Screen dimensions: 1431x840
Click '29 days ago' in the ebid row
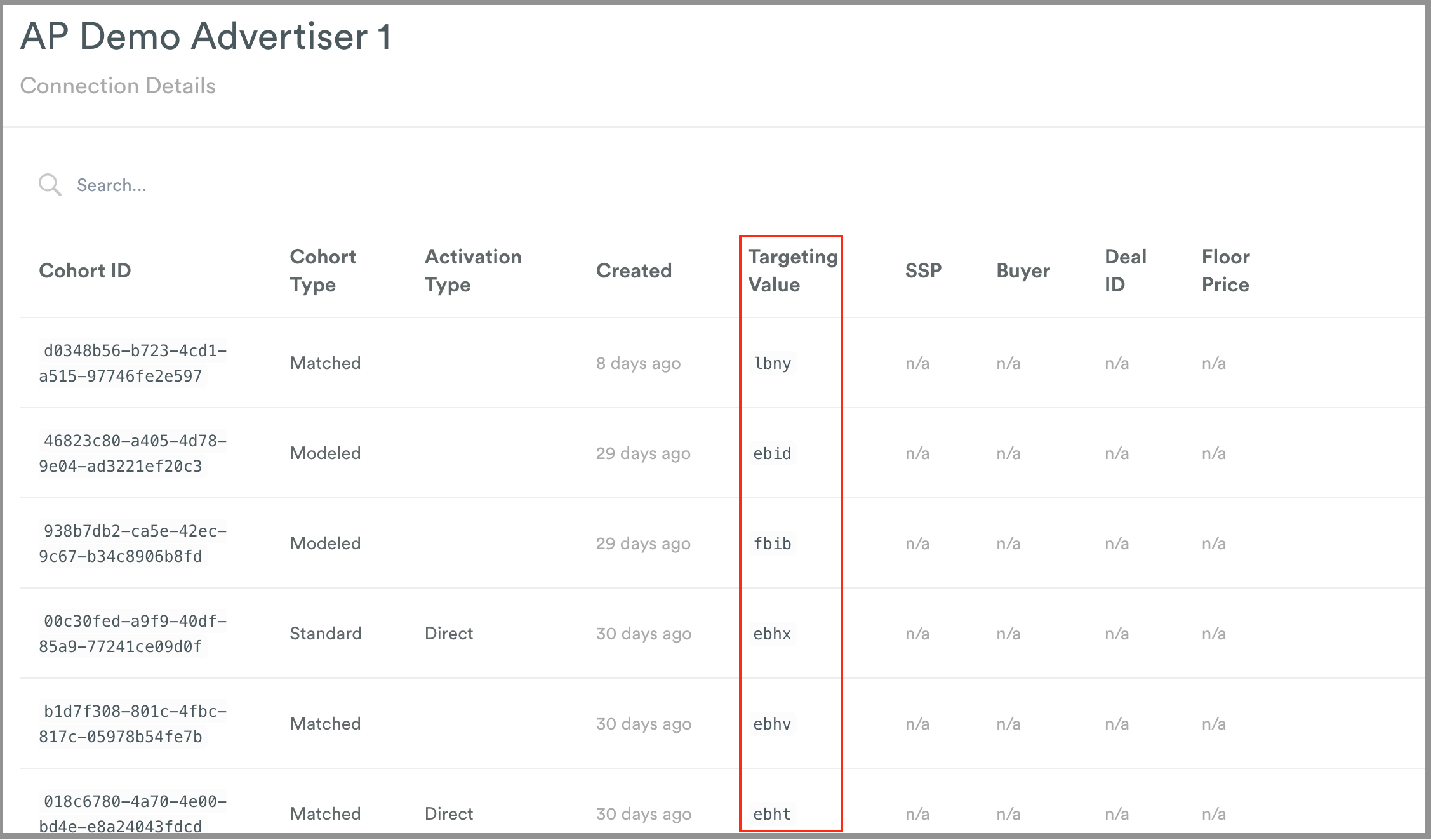coord(643,453)
